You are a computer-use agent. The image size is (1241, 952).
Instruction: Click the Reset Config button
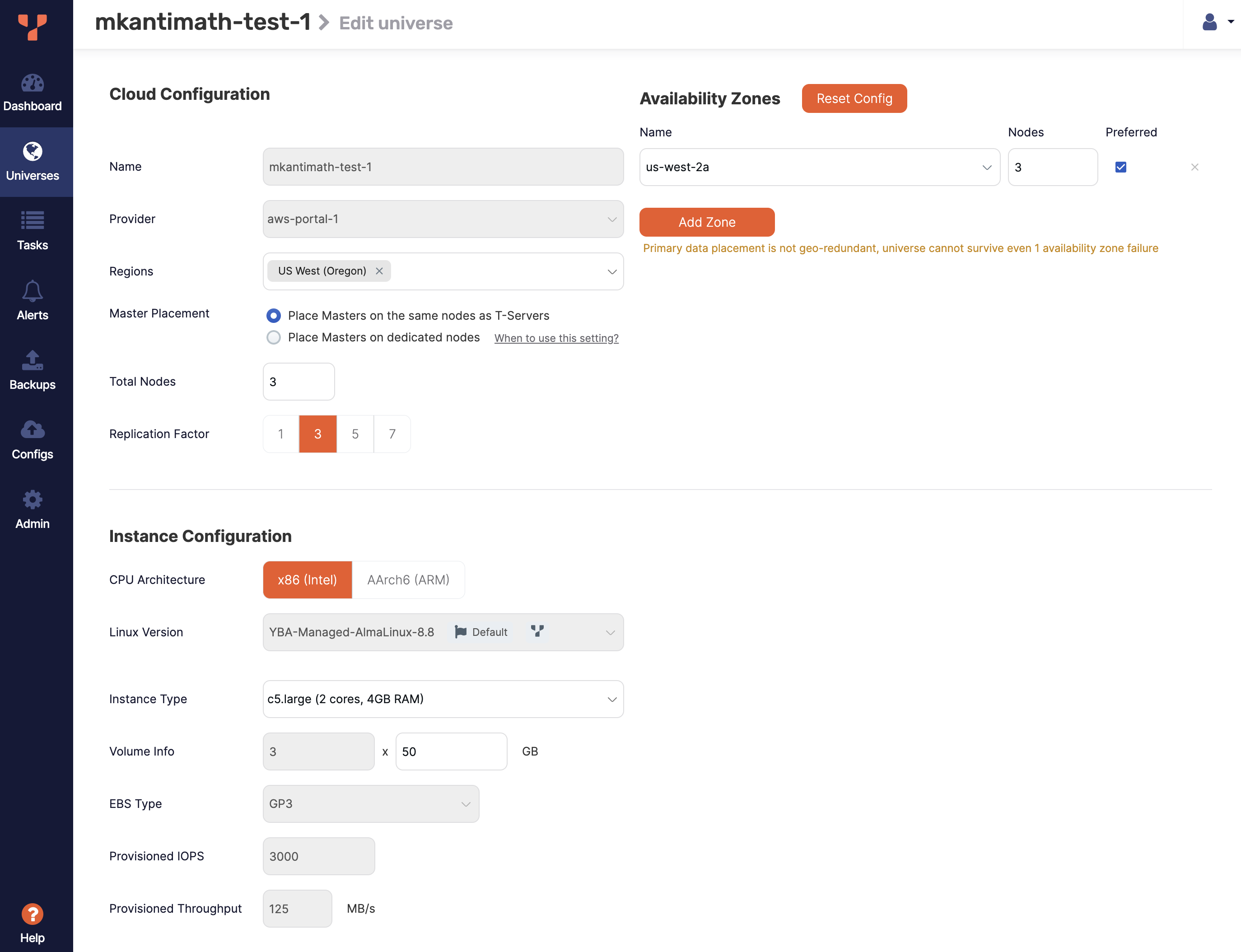coord(854,98)
